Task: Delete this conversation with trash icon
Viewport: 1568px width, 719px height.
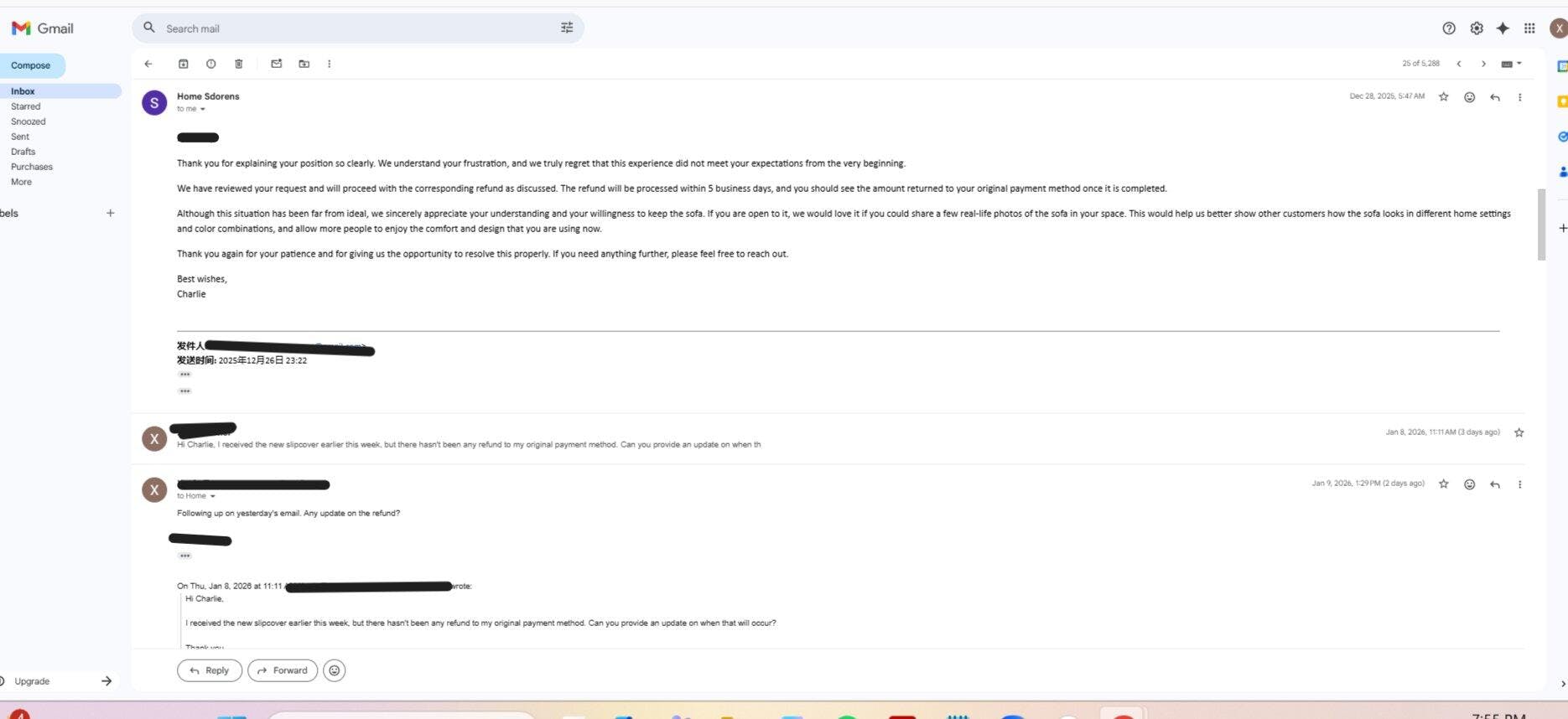Action: click(x=239, y=64)
